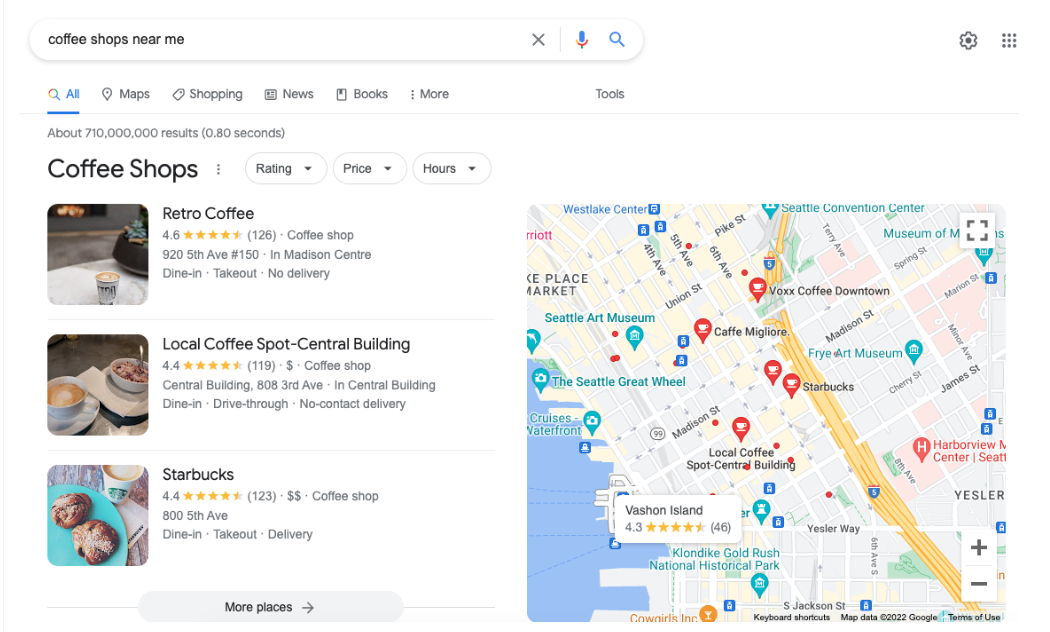1050x632 pixels.
Task: Open options dots next to Coffee Shops
Action: pos(218,169)
